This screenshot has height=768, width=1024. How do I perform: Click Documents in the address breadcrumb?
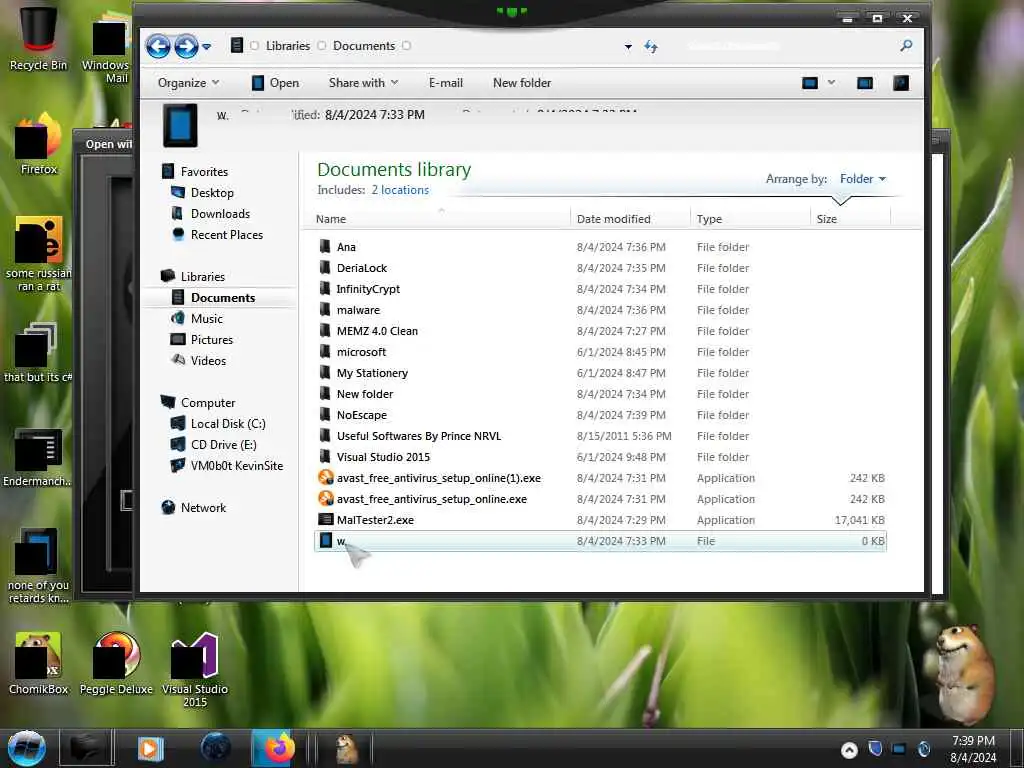(364, 46)
